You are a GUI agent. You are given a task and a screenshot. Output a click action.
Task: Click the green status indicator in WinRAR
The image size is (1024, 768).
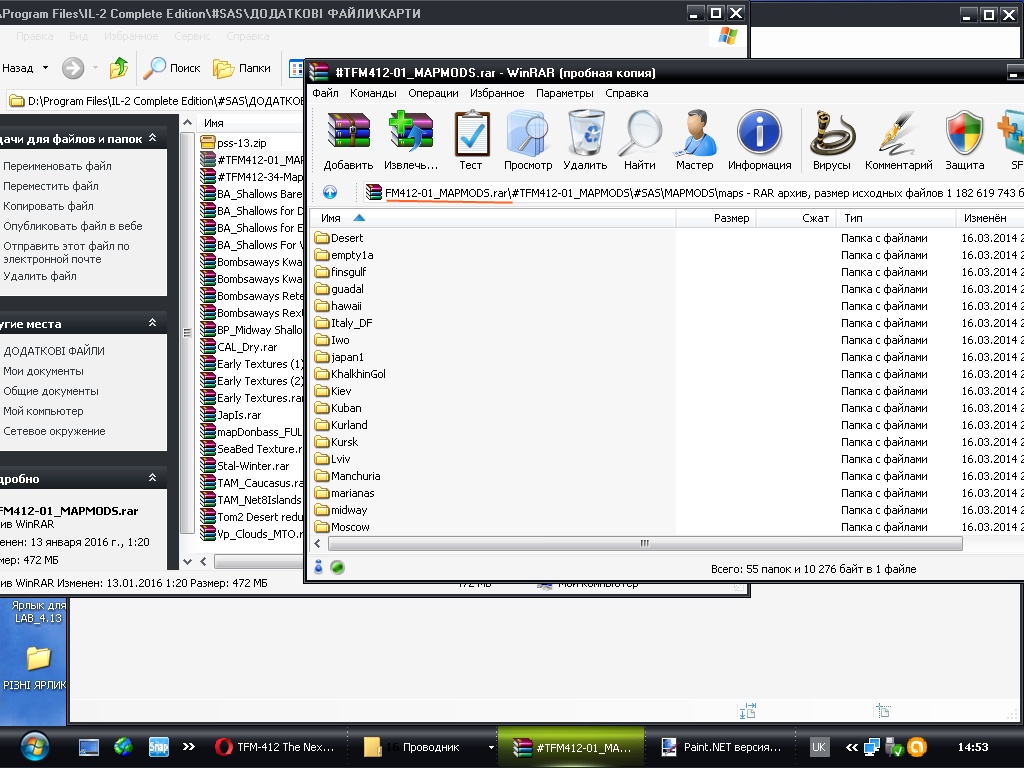click(337, 567)
